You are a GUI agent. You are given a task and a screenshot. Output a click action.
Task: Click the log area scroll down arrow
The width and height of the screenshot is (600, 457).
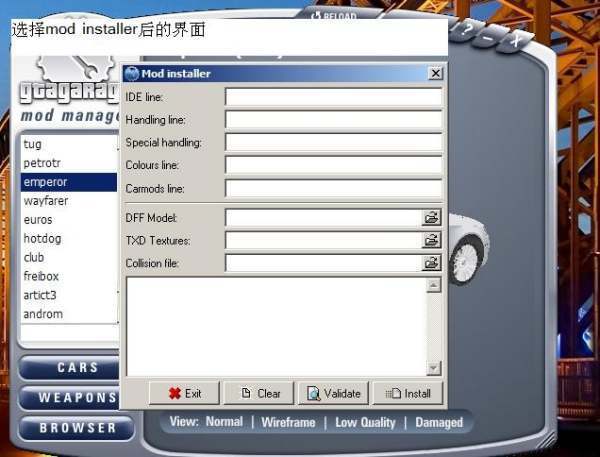pyautogui.click(x=434, y=368)
